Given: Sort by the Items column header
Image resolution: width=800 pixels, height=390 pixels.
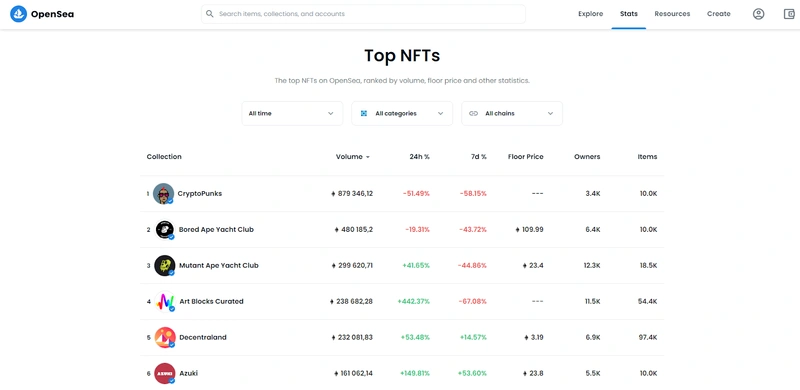Looking at the screenshot, I should (x=647, y=157).
